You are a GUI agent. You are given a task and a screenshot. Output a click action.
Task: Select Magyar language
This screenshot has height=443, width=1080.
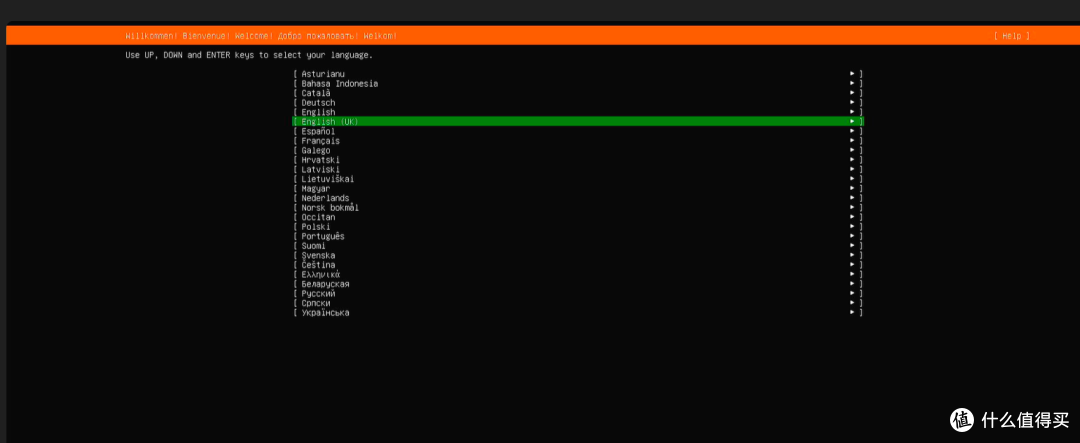[x=578, y=188]
